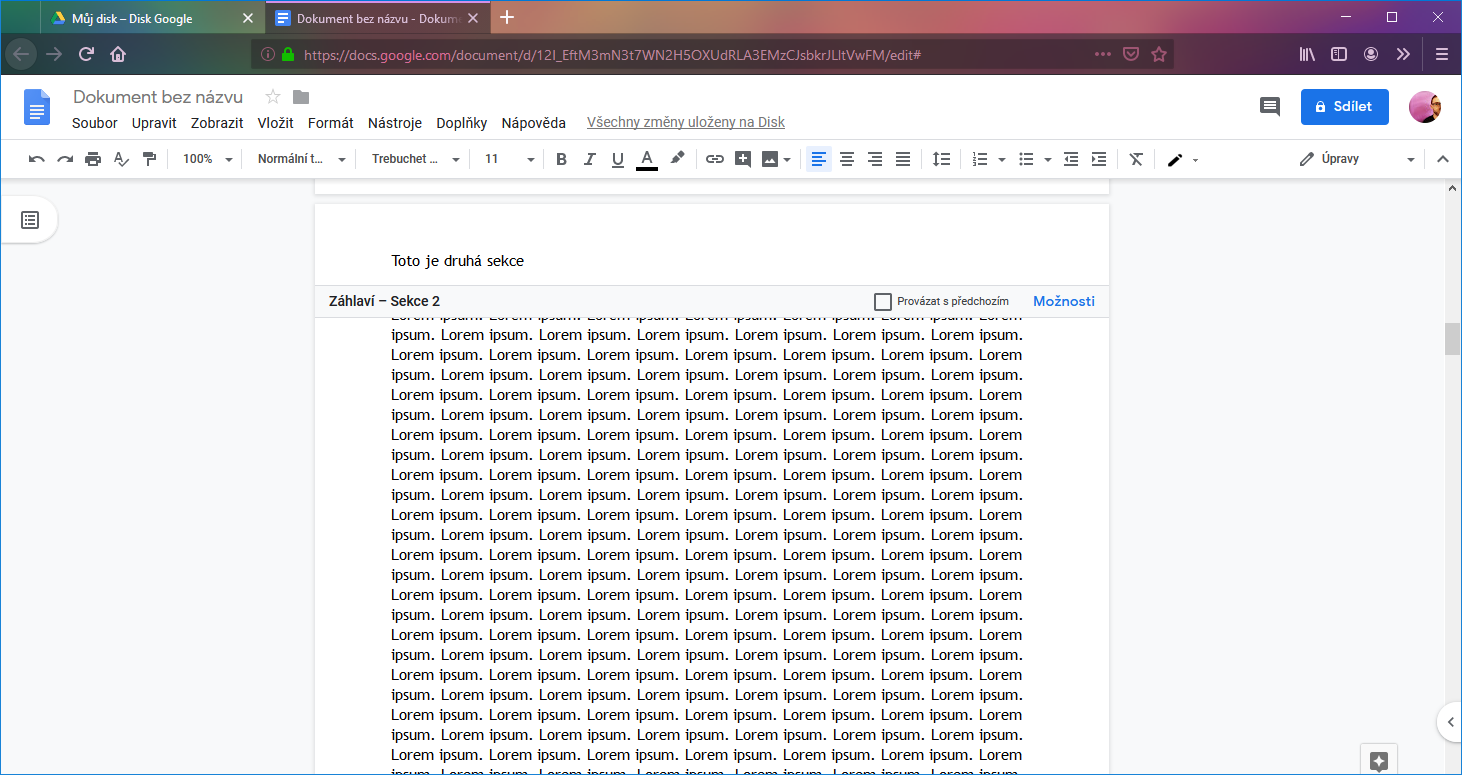The image size is (1462, 775).
Task: Open the Formát menu
Action: 331,123
